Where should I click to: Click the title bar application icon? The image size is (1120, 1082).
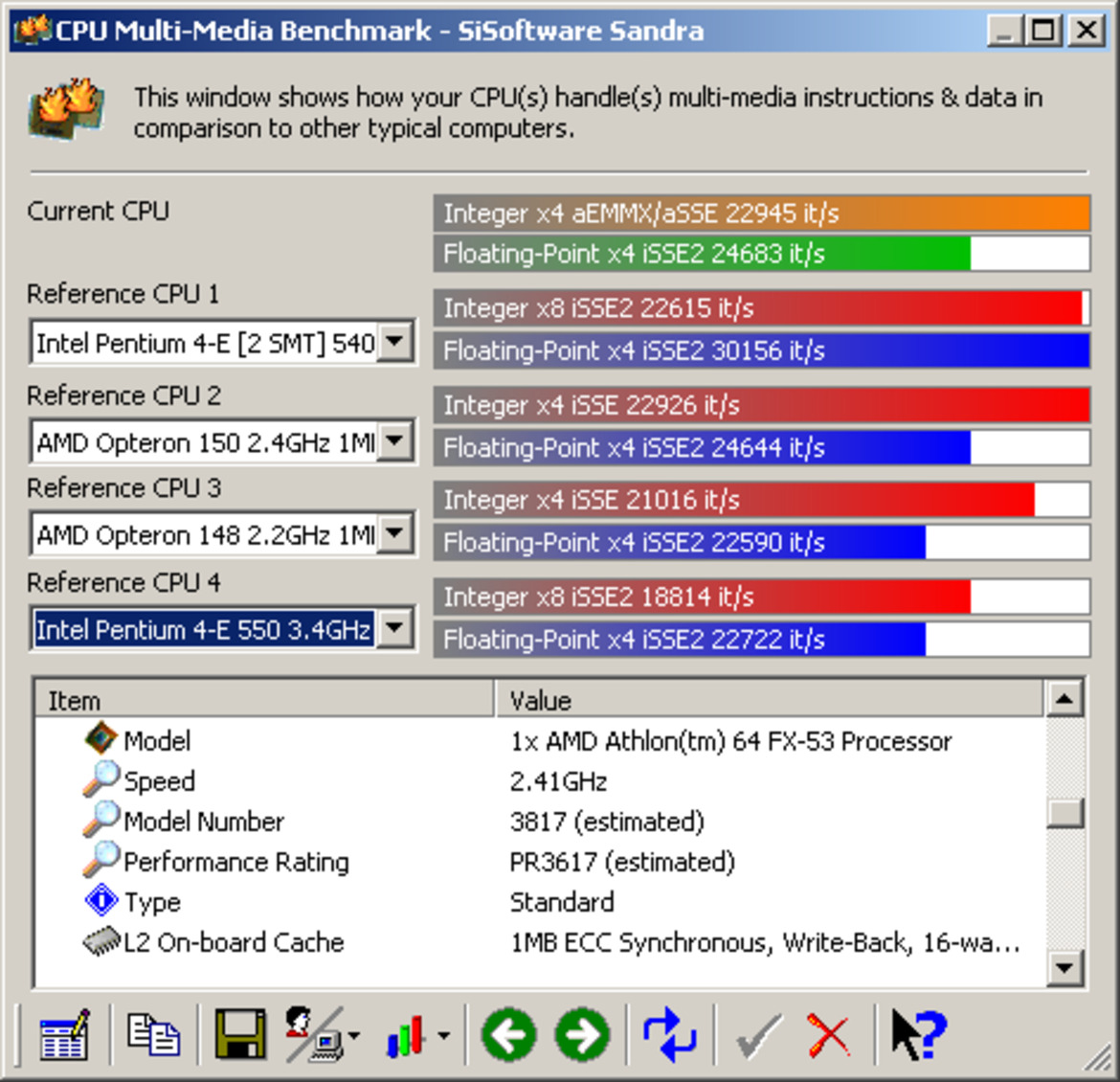tap(33, 30)
